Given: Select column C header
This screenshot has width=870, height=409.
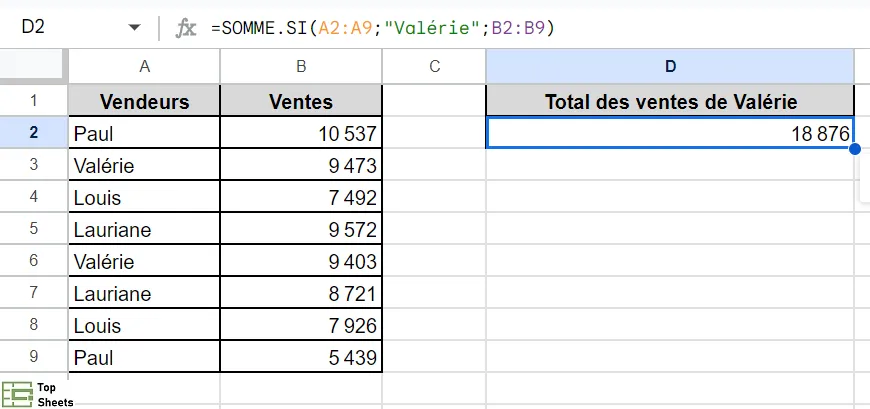Looking at the screenshot, I should pyautogui.click(x=434, y=67).
